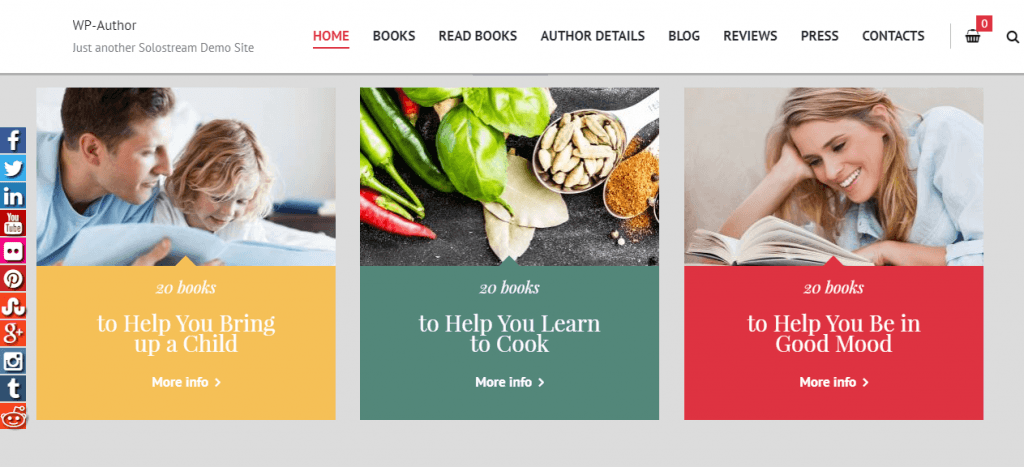Open the Author Details menu

pyautogui.click(x=592, y=36)
